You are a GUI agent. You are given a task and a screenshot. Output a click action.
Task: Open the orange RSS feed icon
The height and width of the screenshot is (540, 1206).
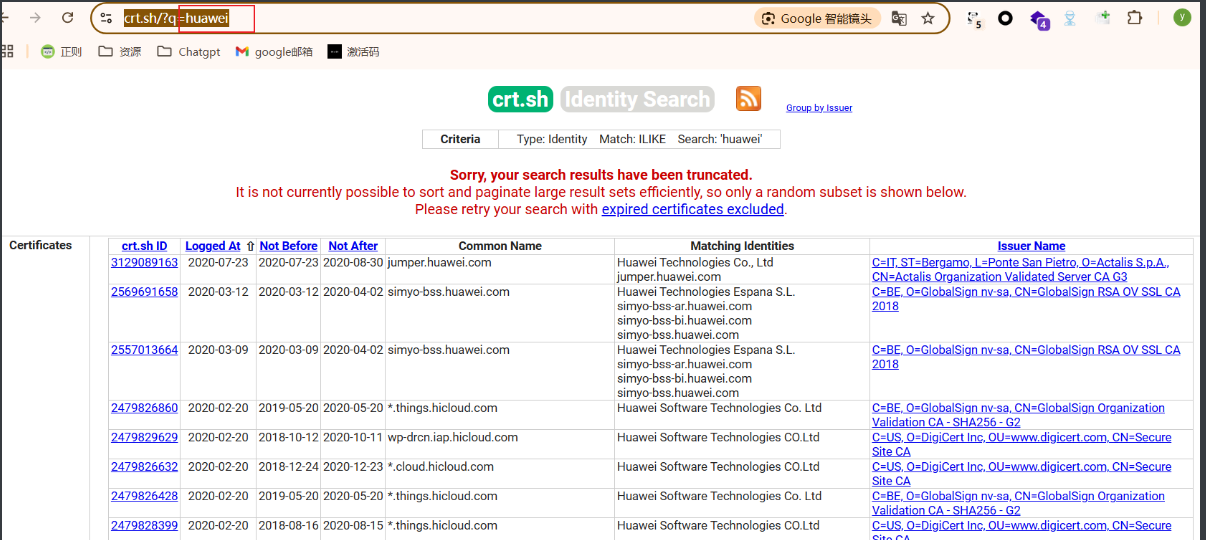click(x=748, y=99)
